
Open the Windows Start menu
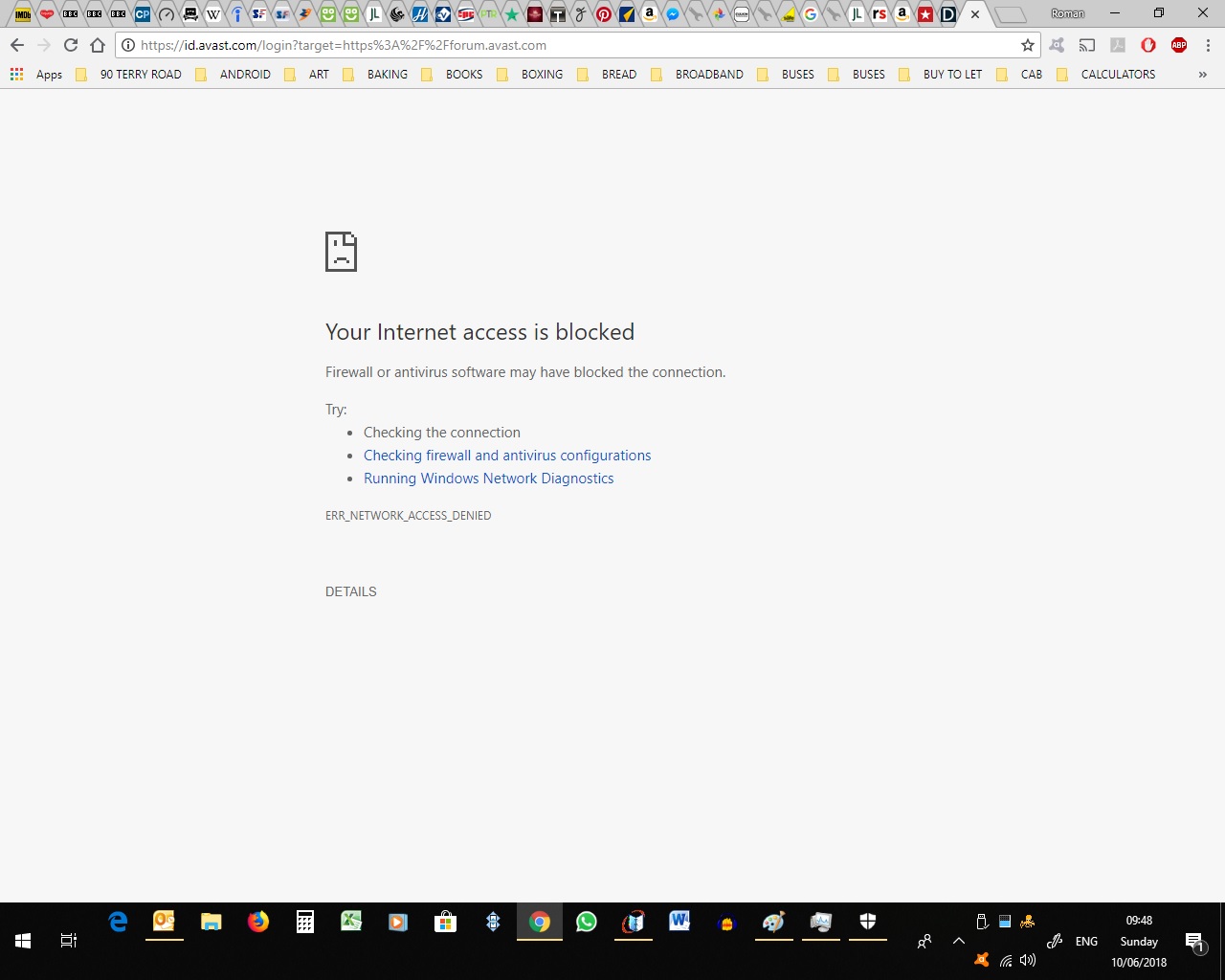[23, 941]
